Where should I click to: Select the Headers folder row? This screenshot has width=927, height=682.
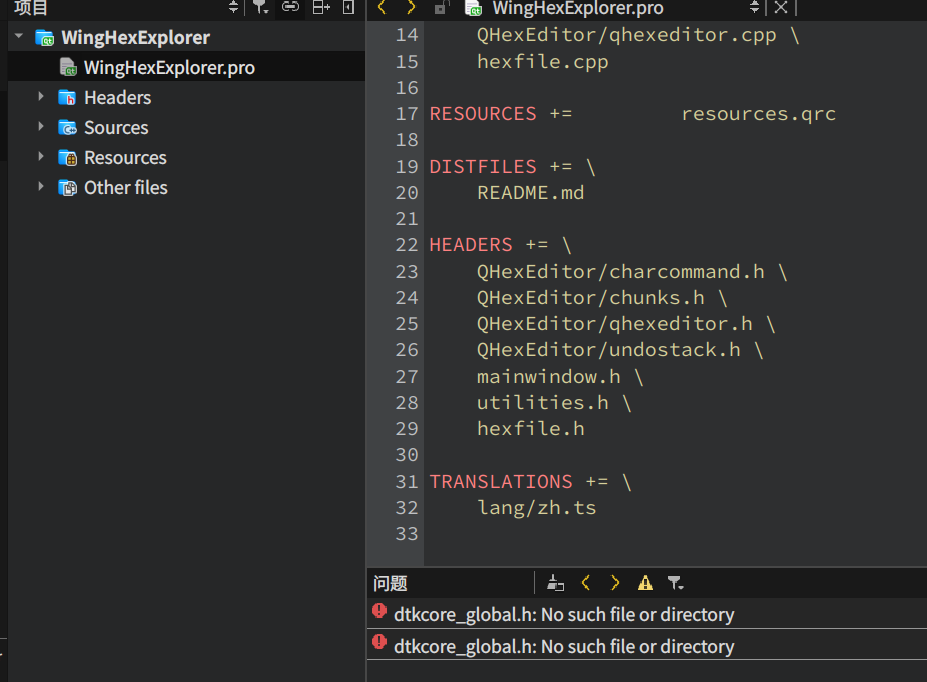[186, 98]
